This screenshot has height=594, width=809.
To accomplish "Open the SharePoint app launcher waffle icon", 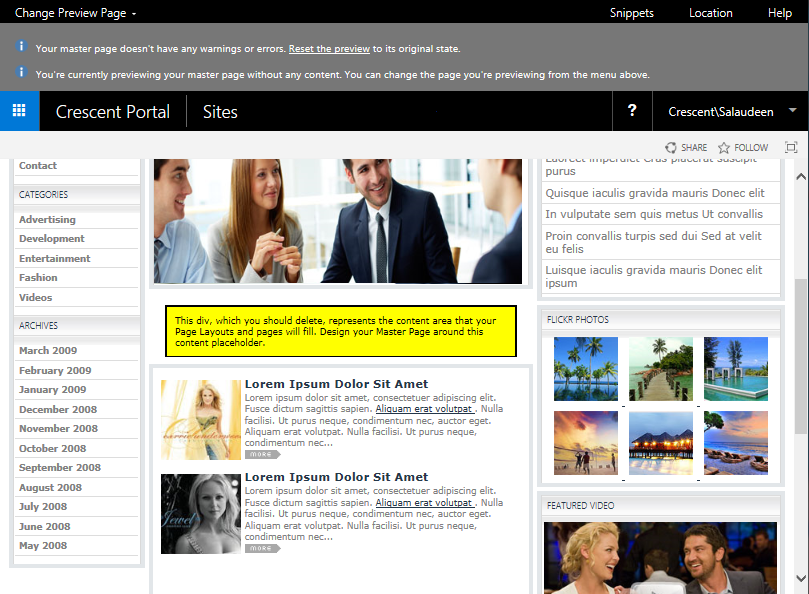I will [19, 111].
